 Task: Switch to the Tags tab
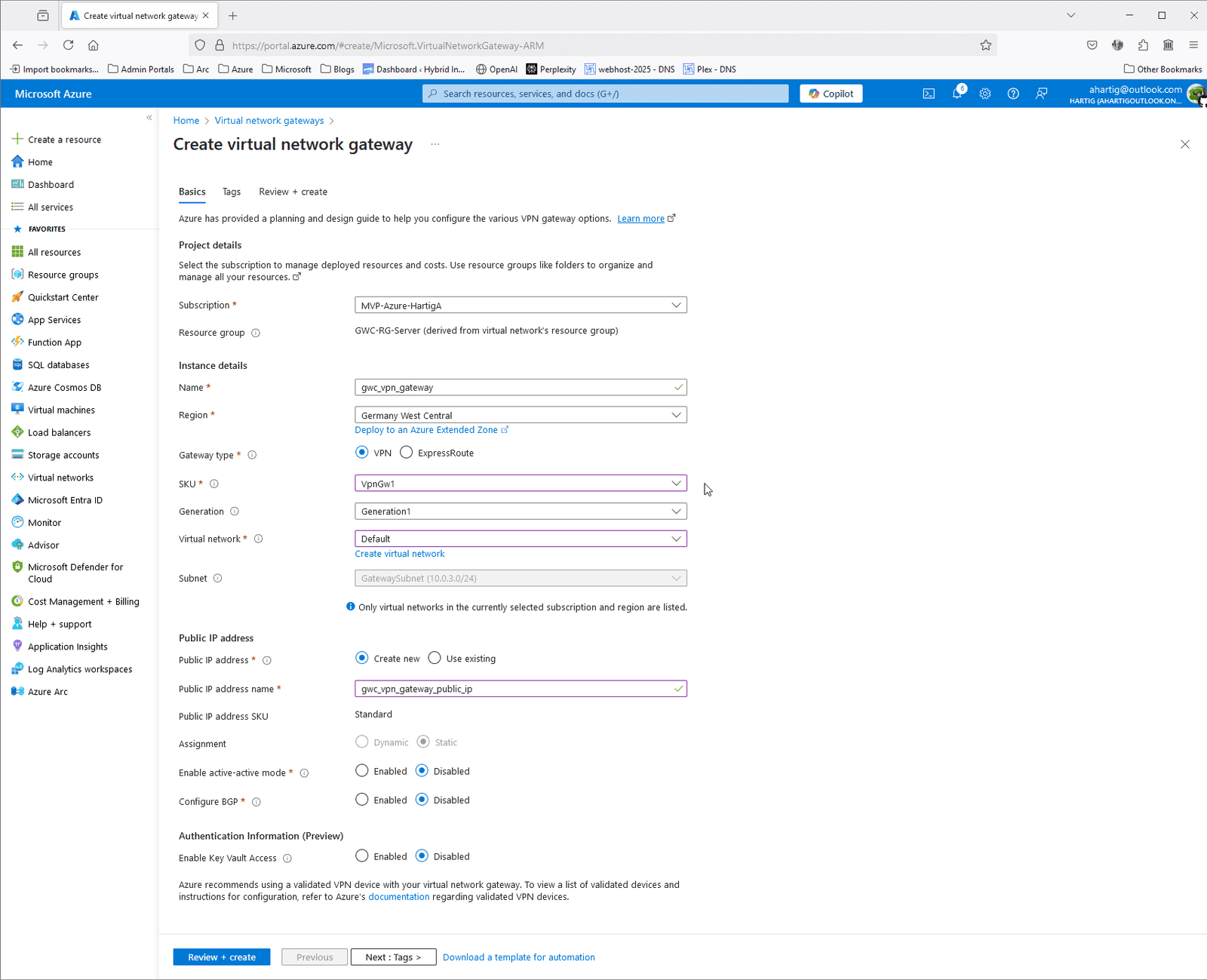(x=232, y=192)
